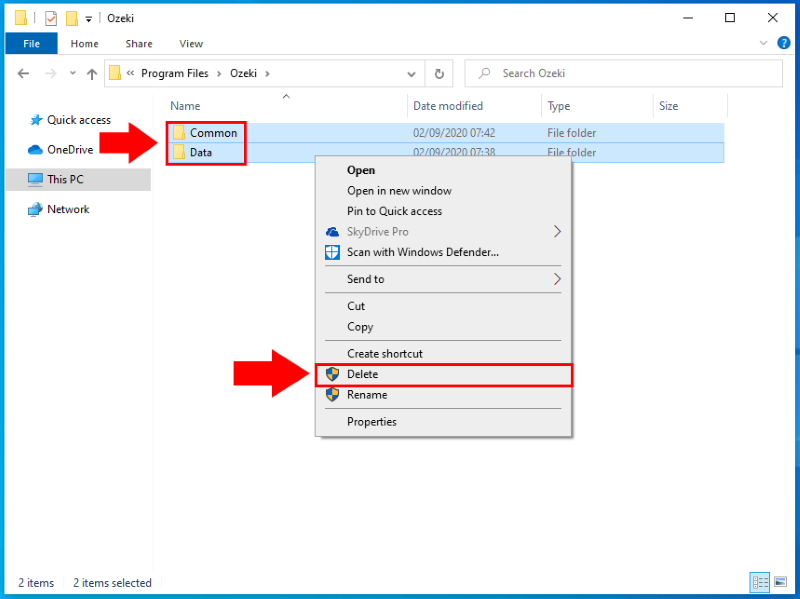Sort by the Type column header
The image size is (800, 599).
[x=559, y=106]
